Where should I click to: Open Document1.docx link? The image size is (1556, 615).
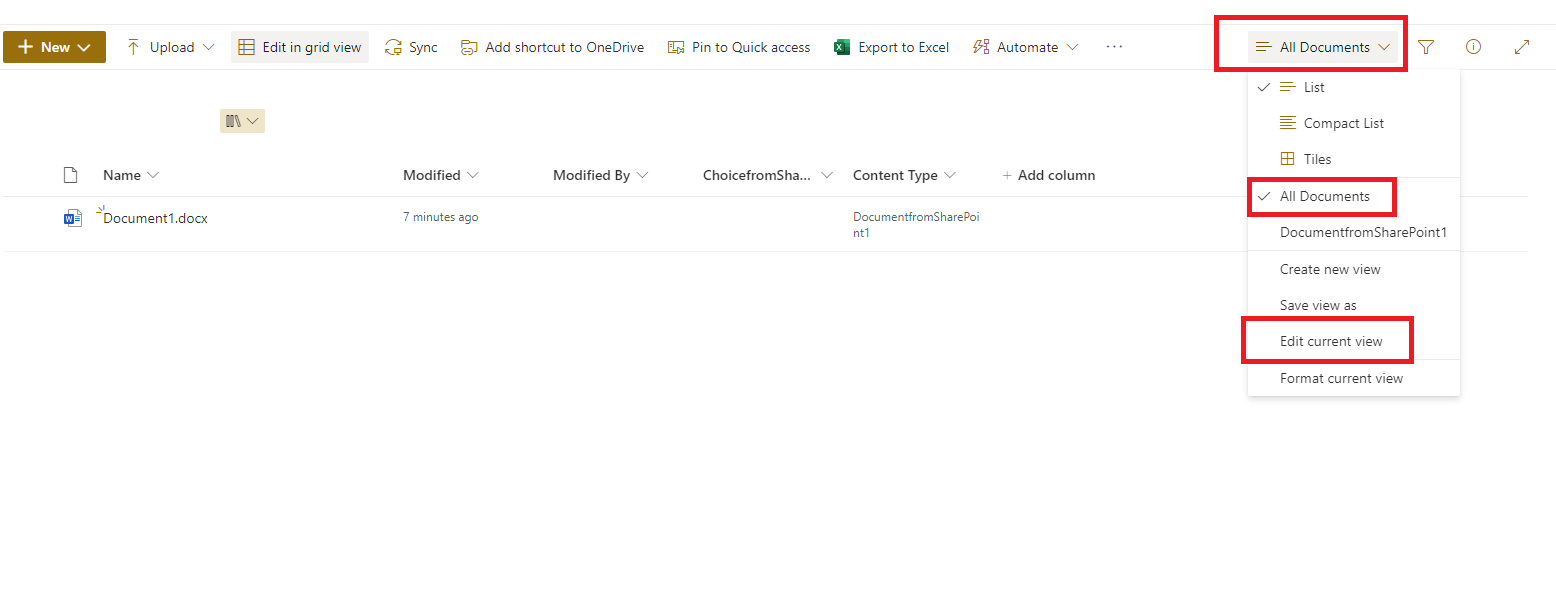pyautogui.click(x=156, y=217)
